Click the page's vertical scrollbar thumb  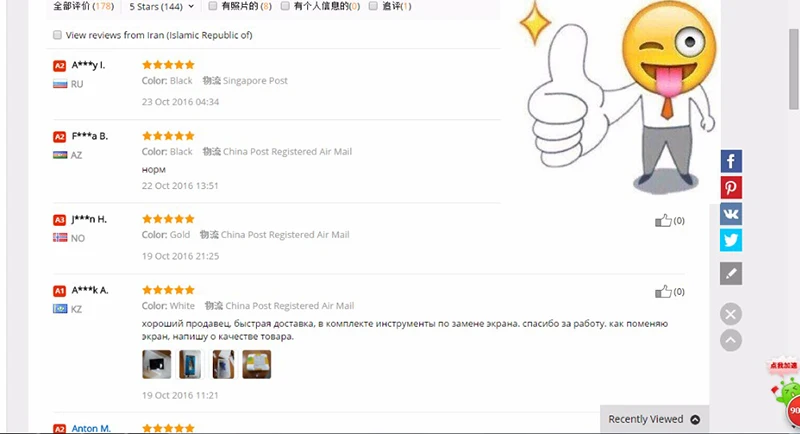(793, 69)
